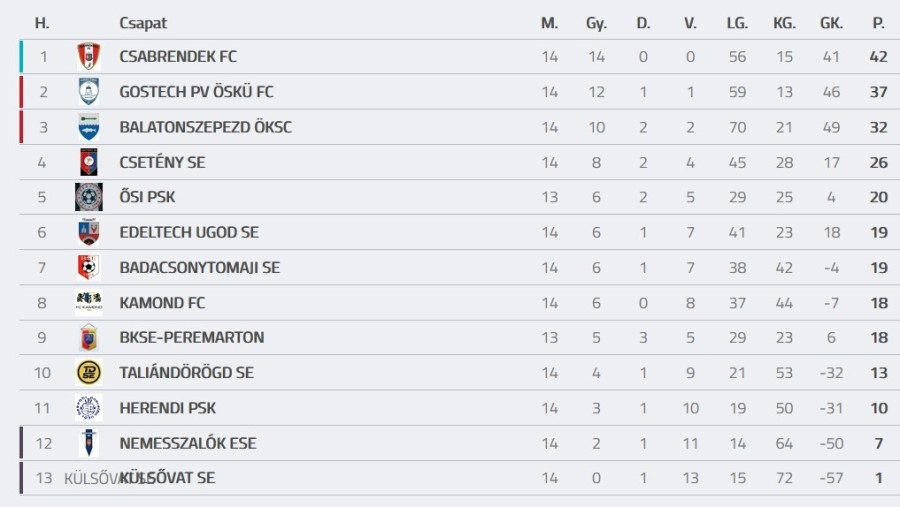Image resolution: width=900 pixels, height=507 pixels.
Task: Click the Balatonszepezd ÖKSC team logo
Action: [x=89, y=127]
